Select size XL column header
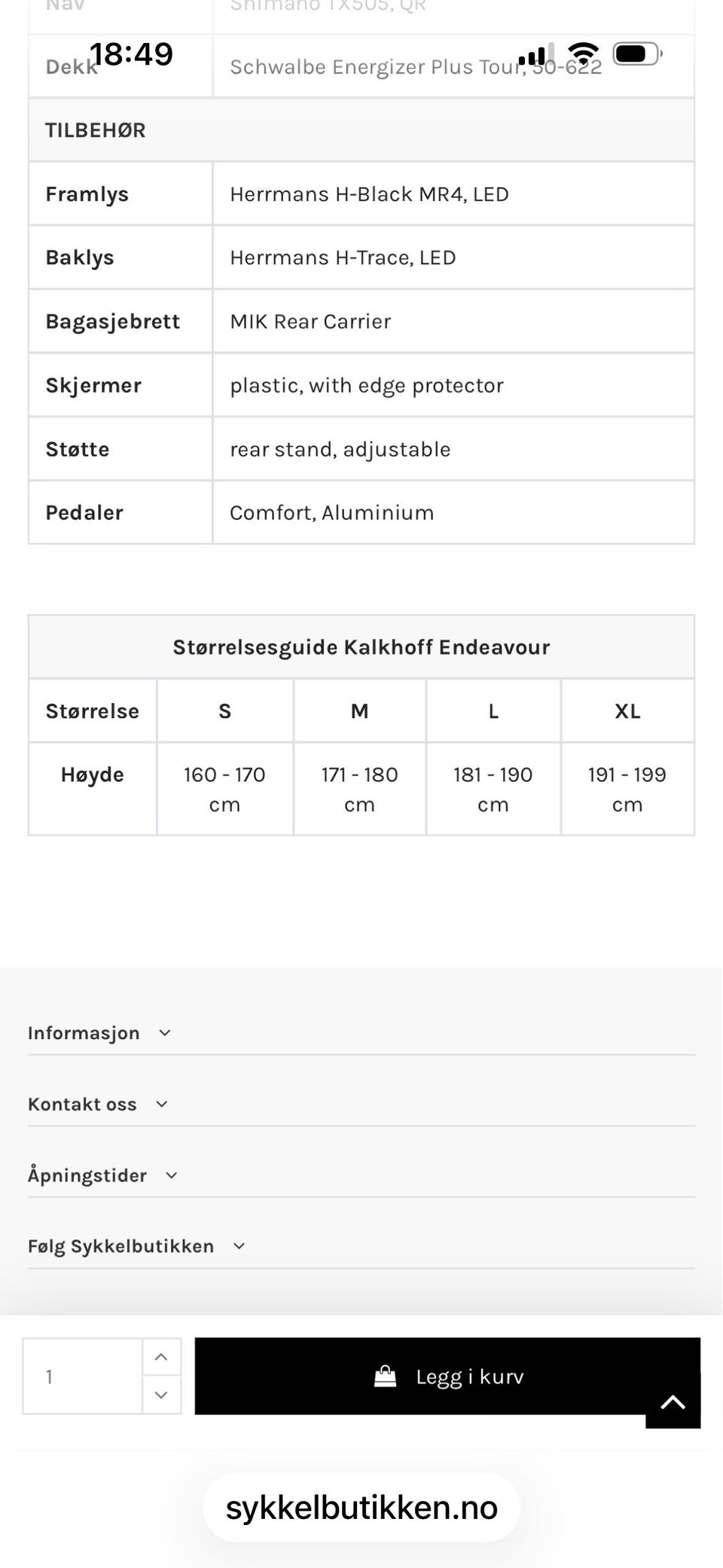 point(627,711)
